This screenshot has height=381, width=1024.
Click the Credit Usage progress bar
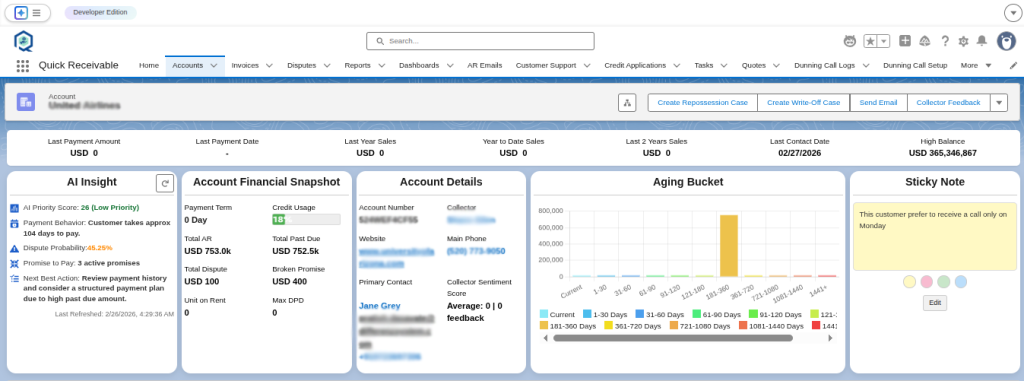306,220
